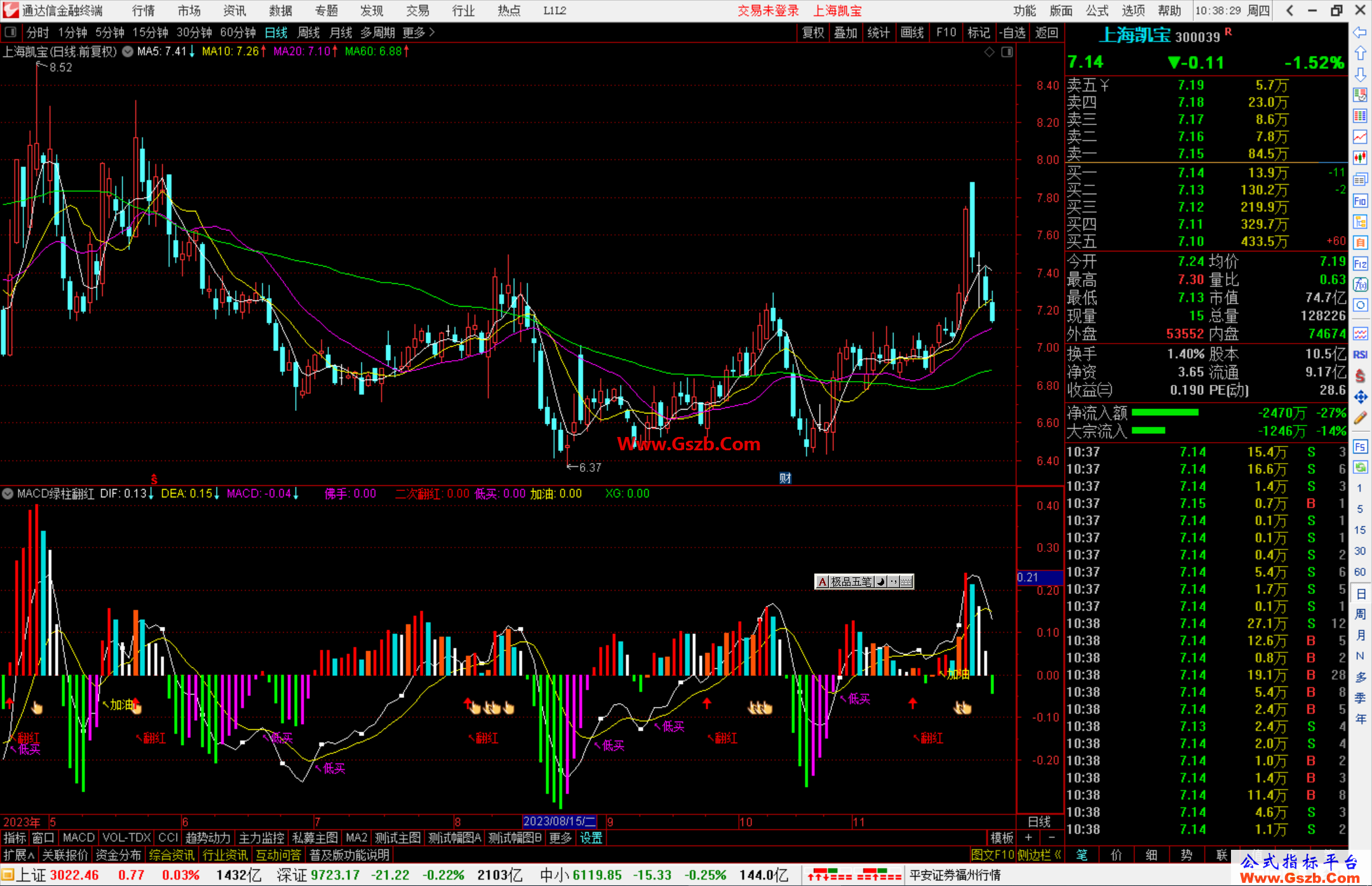Click the page up arrow in right sidebar

1360,53
